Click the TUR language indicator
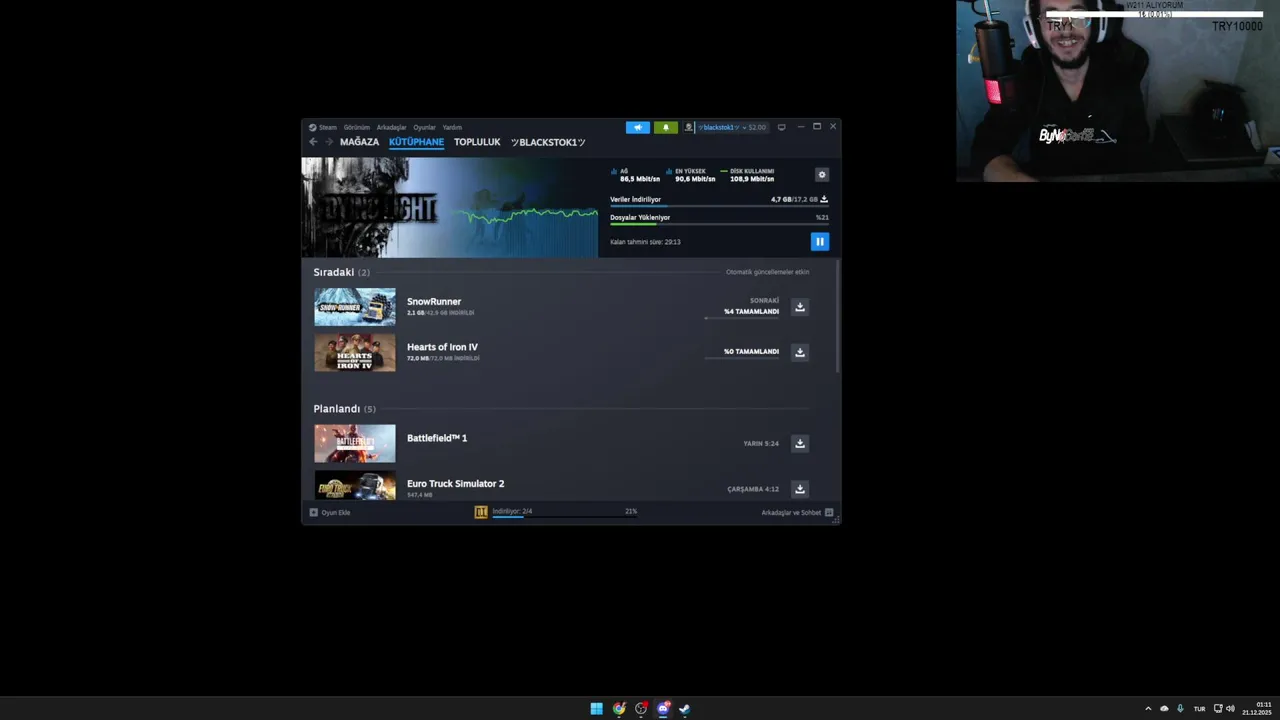 [1199, 709]
